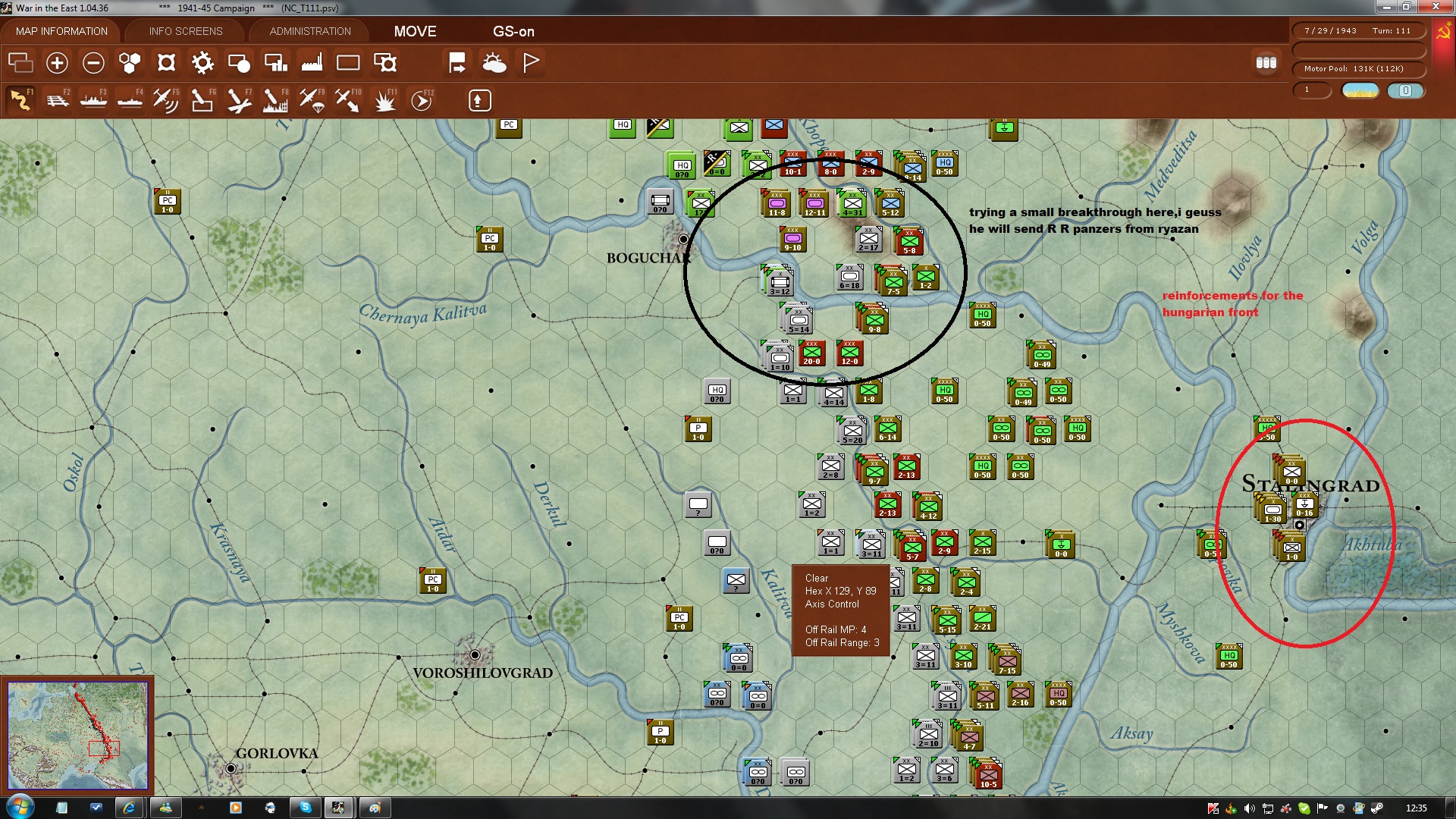The image size is (1456, 819).
Task: Click the gear-shaped icon in the top toolbar
Action: pyautogui.click(x=202, y=62)
